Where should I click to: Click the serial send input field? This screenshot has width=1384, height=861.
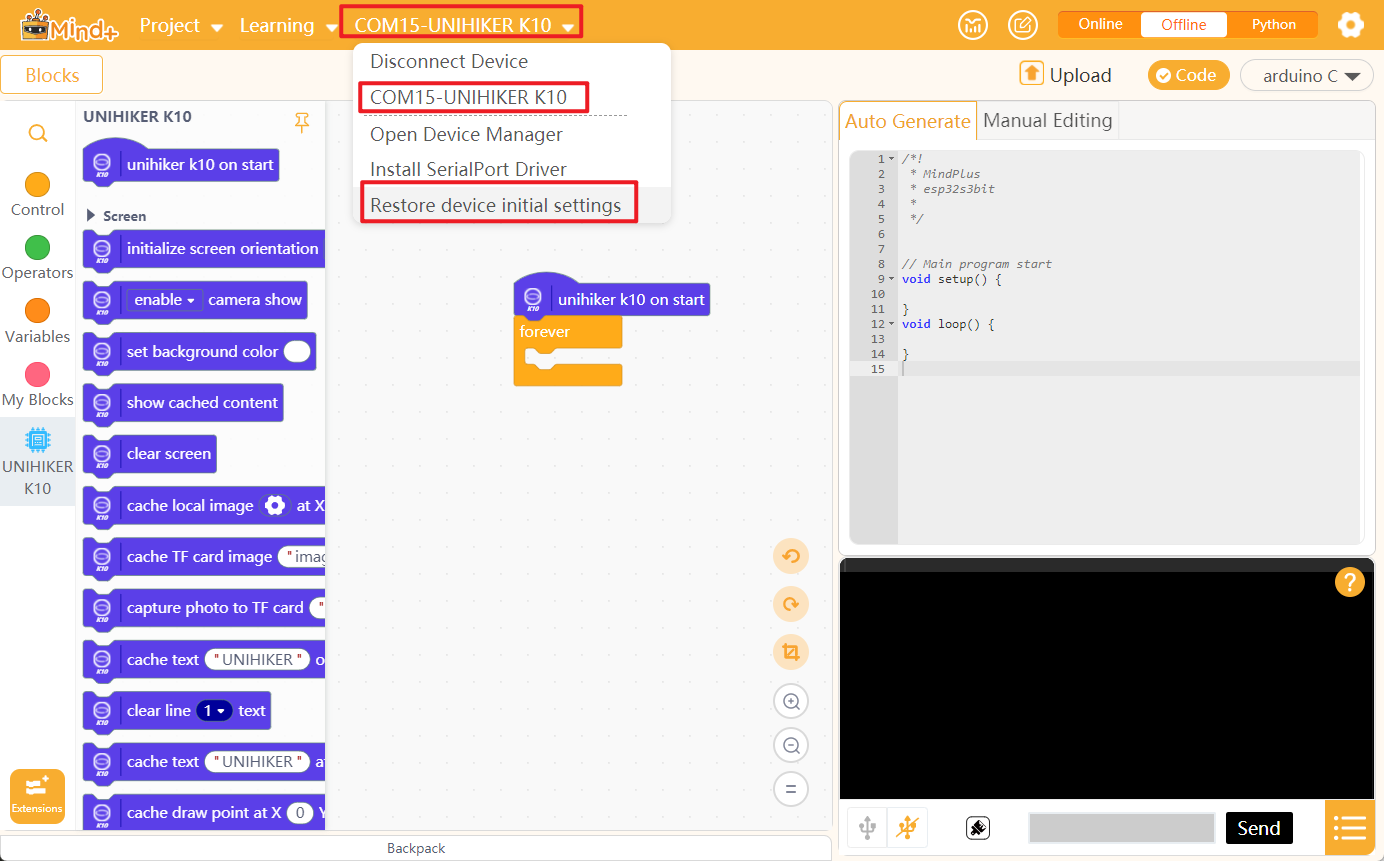pos(1121,828)
